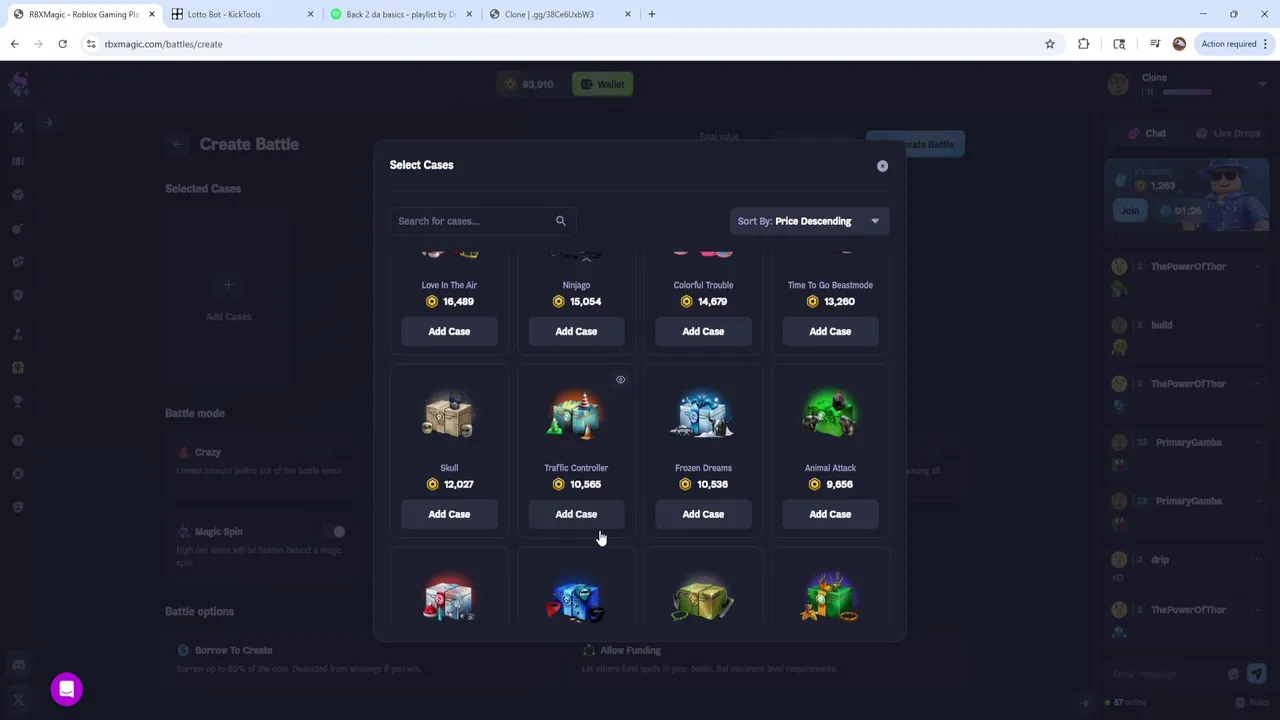Add the Animal Attack case

pos(830,514)
